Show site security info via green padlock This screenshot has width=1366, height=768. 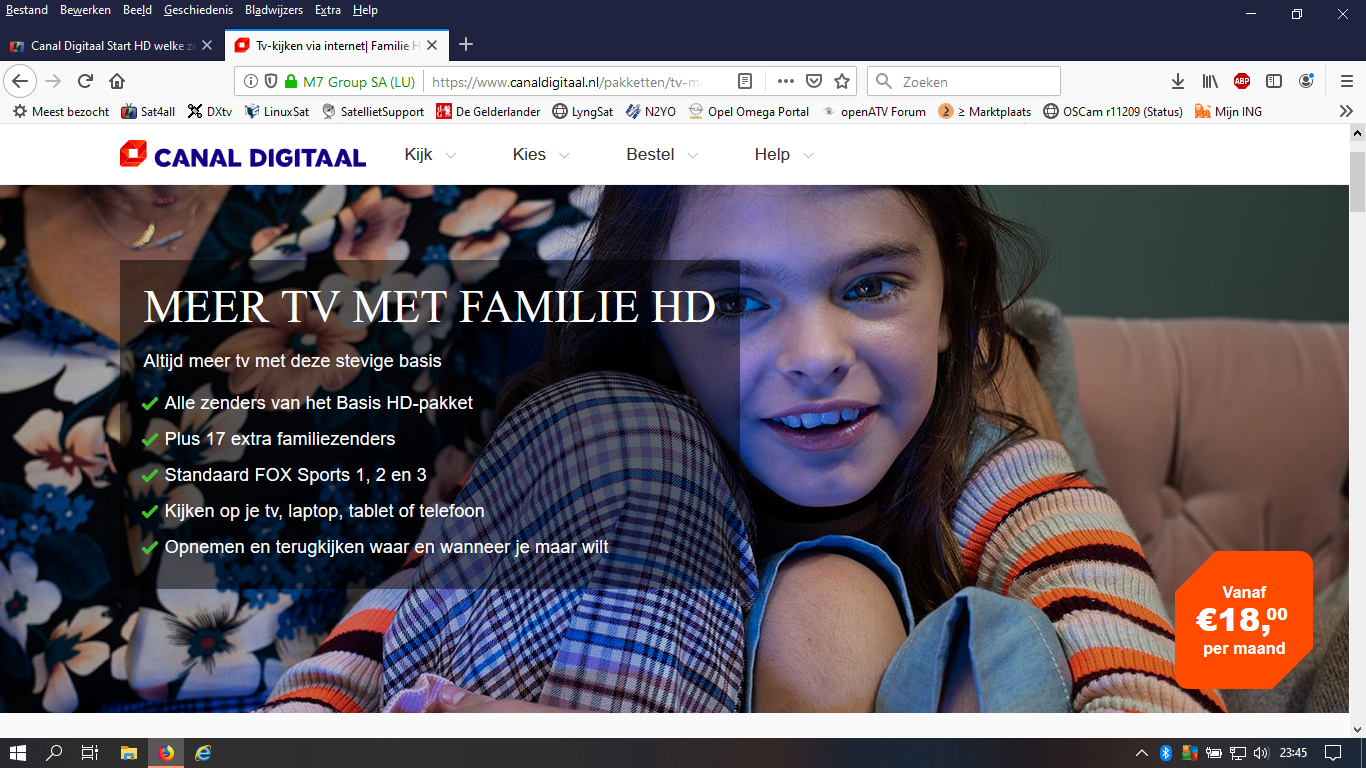pos(291,81)
